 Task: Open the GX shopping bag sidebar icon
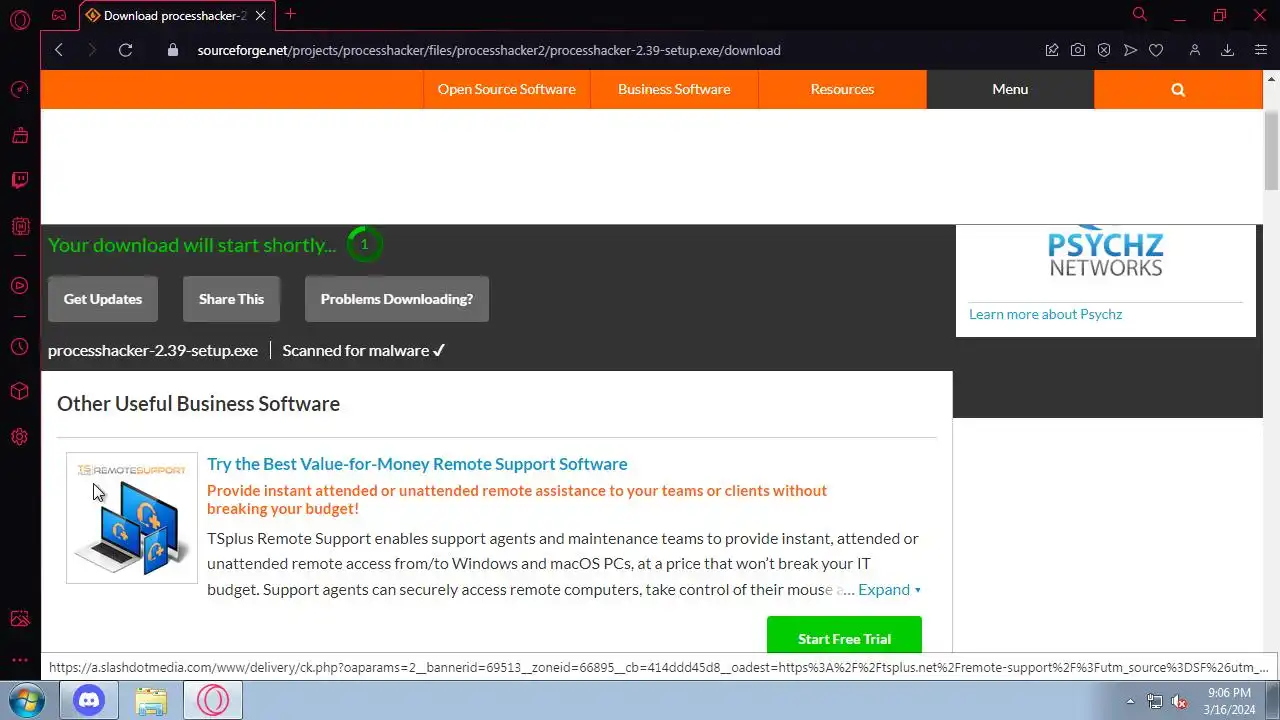click(19, 135)
